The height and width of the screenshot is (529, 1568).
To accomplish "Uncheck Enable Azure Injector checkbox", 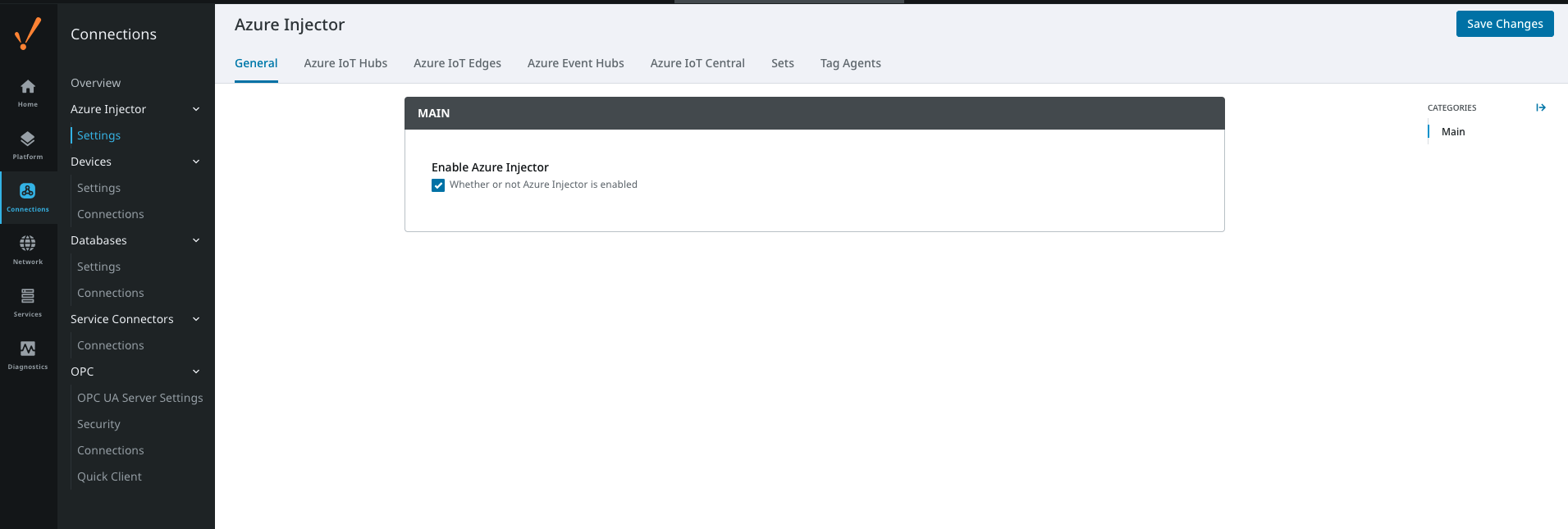I will (x=438, y=185).
